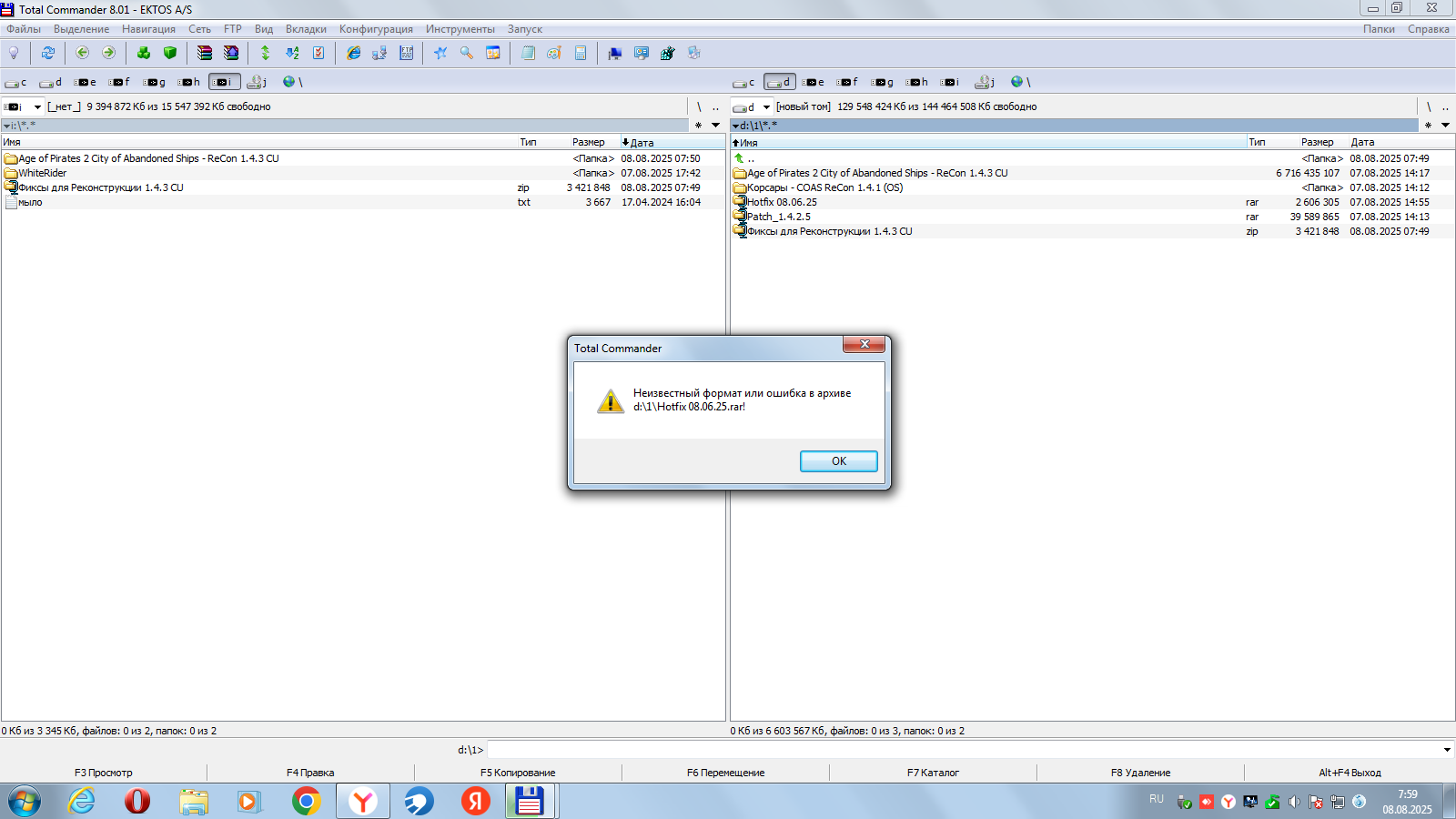Click network globe icon in right drive bar

(x=1020, y=82)
